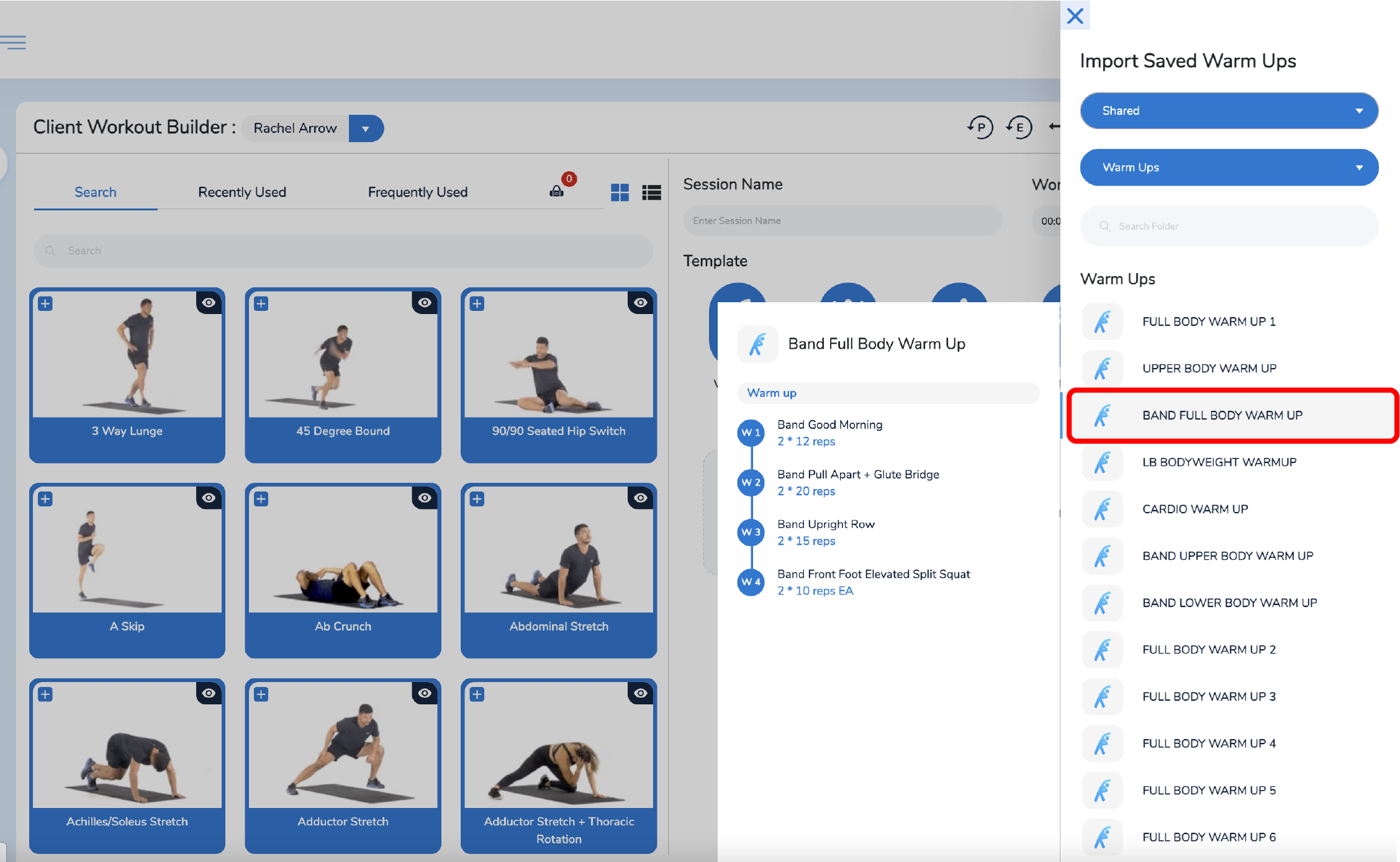Viewport: 1400px width, 862px height.
Task: Expand the Rachel Arrow client dropdown
Action: pos(366,128)
